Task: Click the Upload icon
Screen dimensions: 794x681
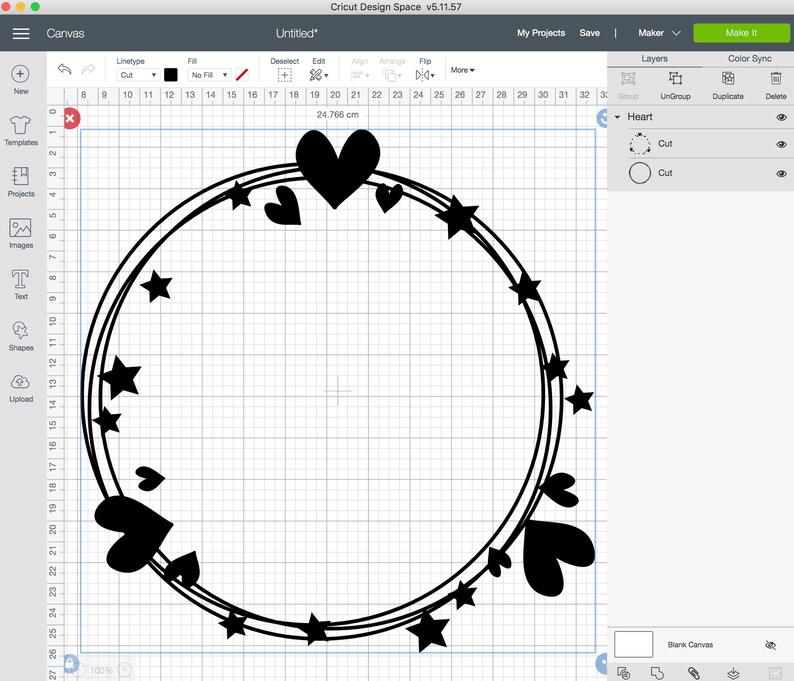Action: pos(20,382)
